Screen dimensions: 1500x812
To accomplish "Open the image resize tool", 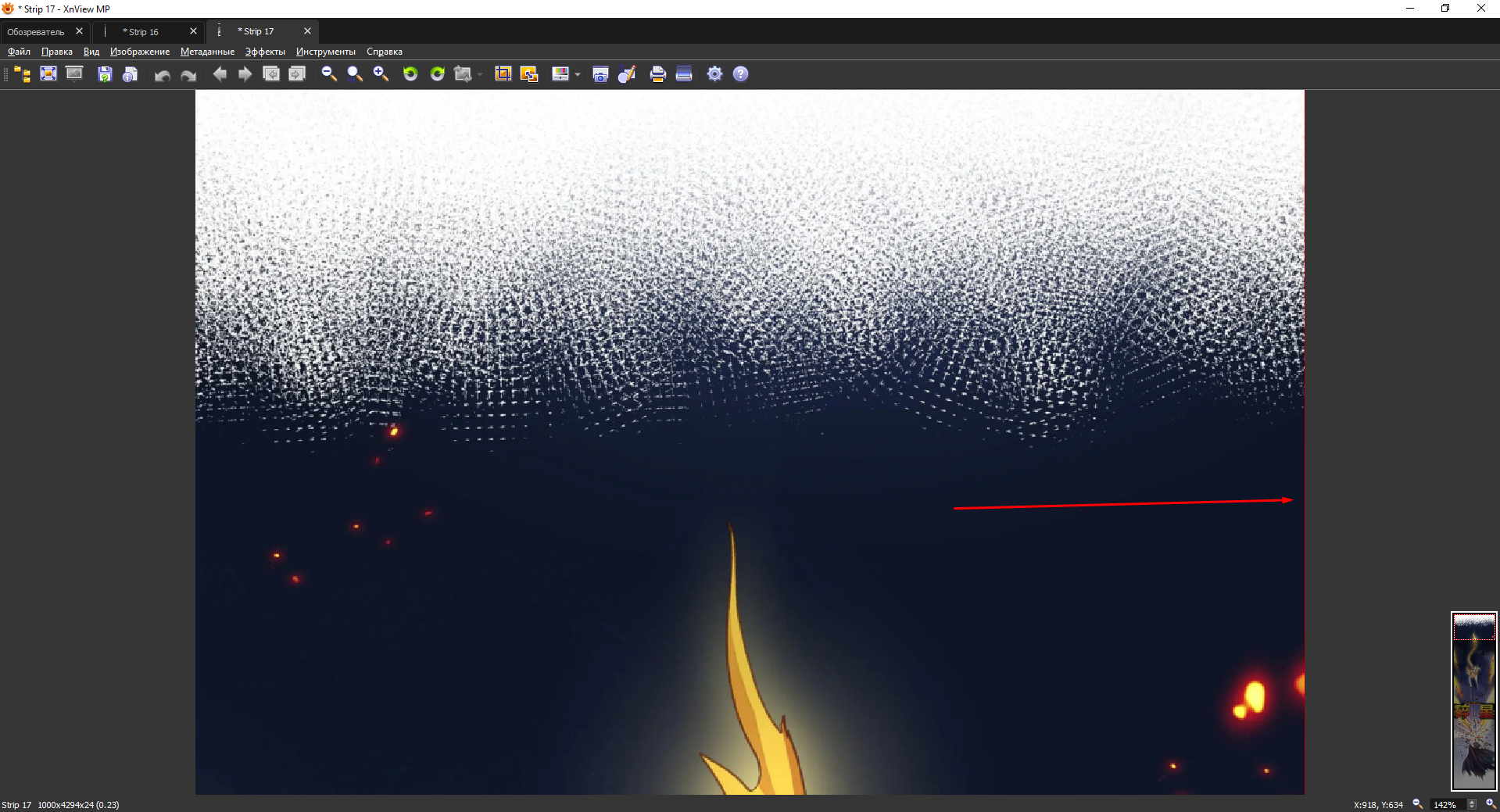I will pyautogui.click(x=529, y=74).
